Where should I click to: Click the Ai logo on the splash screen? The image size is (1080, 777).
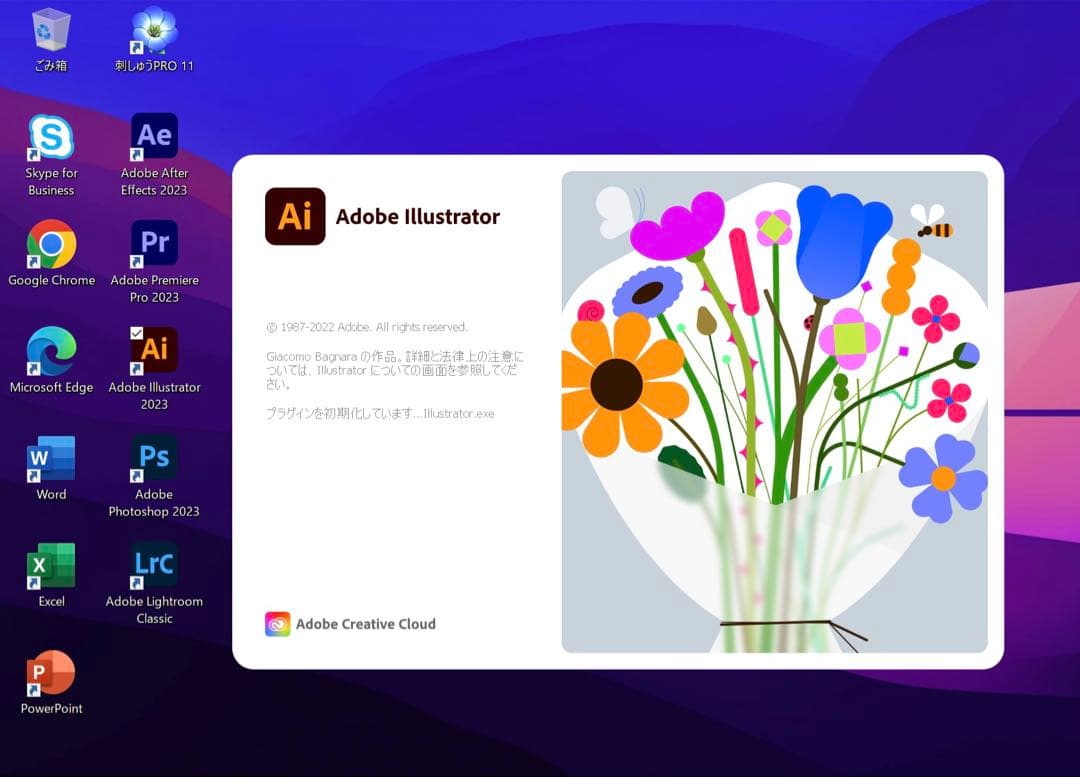pyautogui.click(x=295, y=216)
